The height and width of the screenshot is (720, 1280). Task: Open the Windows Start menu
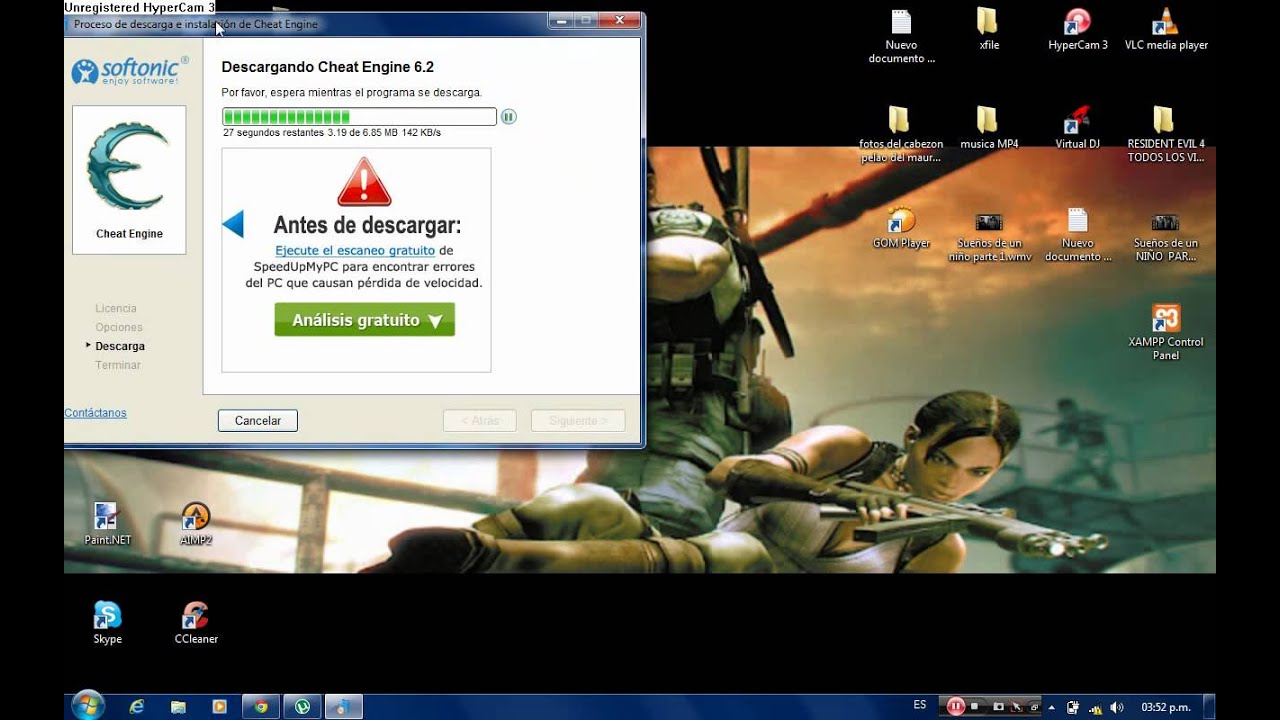(88, 705)
